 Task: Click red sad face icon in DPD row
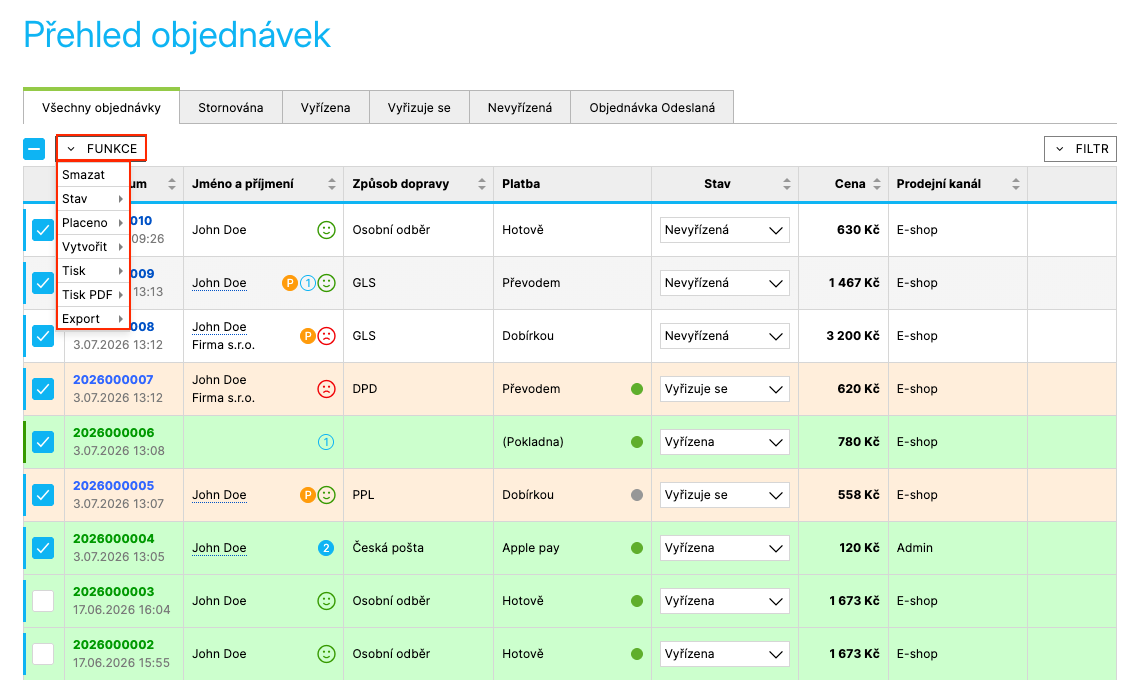326,389
